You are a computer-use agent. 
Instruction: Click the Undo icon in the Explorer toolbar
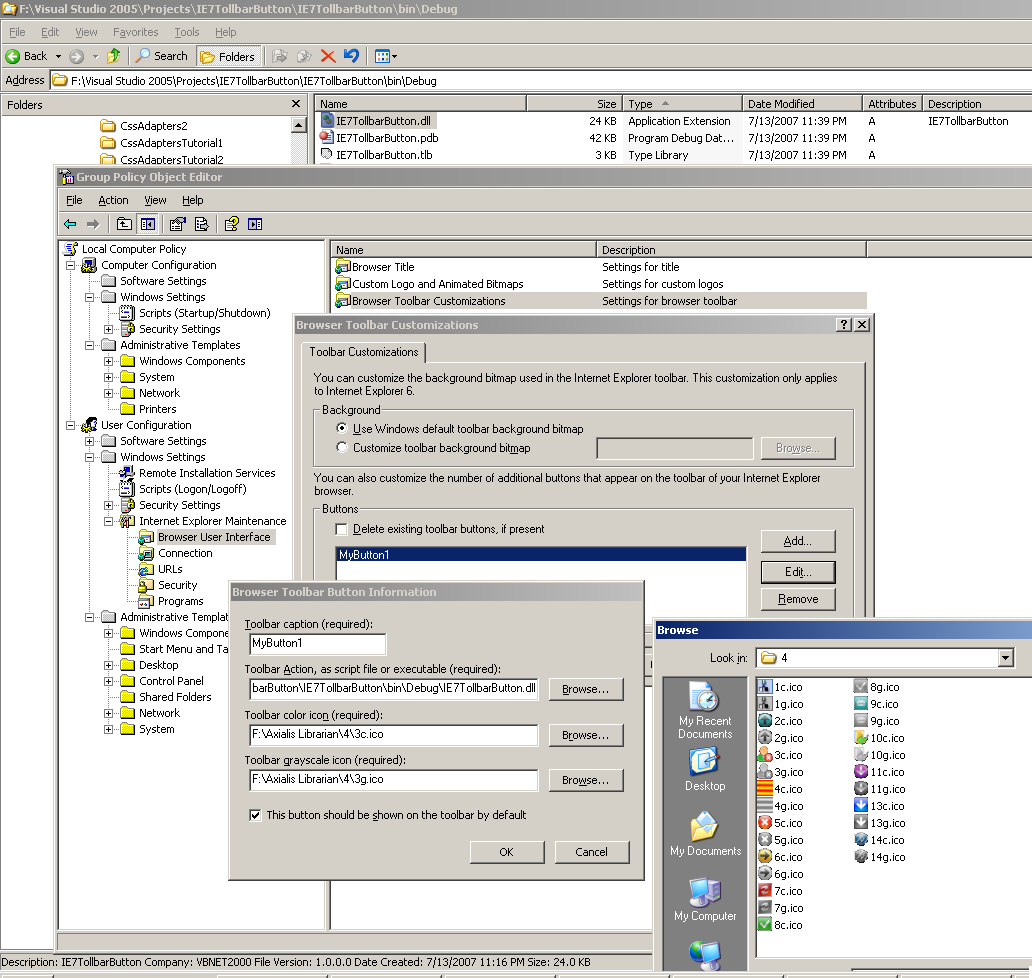tap(351, 56)
